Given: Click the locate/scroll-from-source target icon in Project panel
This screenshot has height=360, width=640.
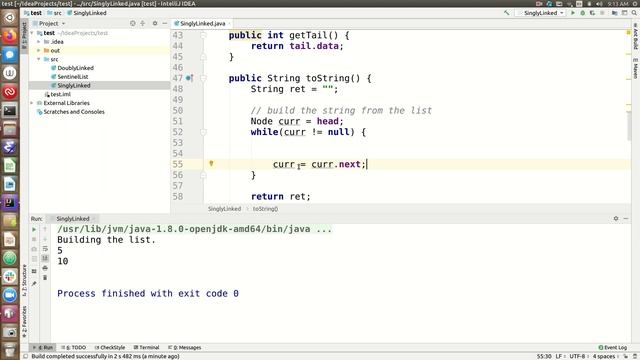Looking at the screenshot, I should tap(133, 24).
